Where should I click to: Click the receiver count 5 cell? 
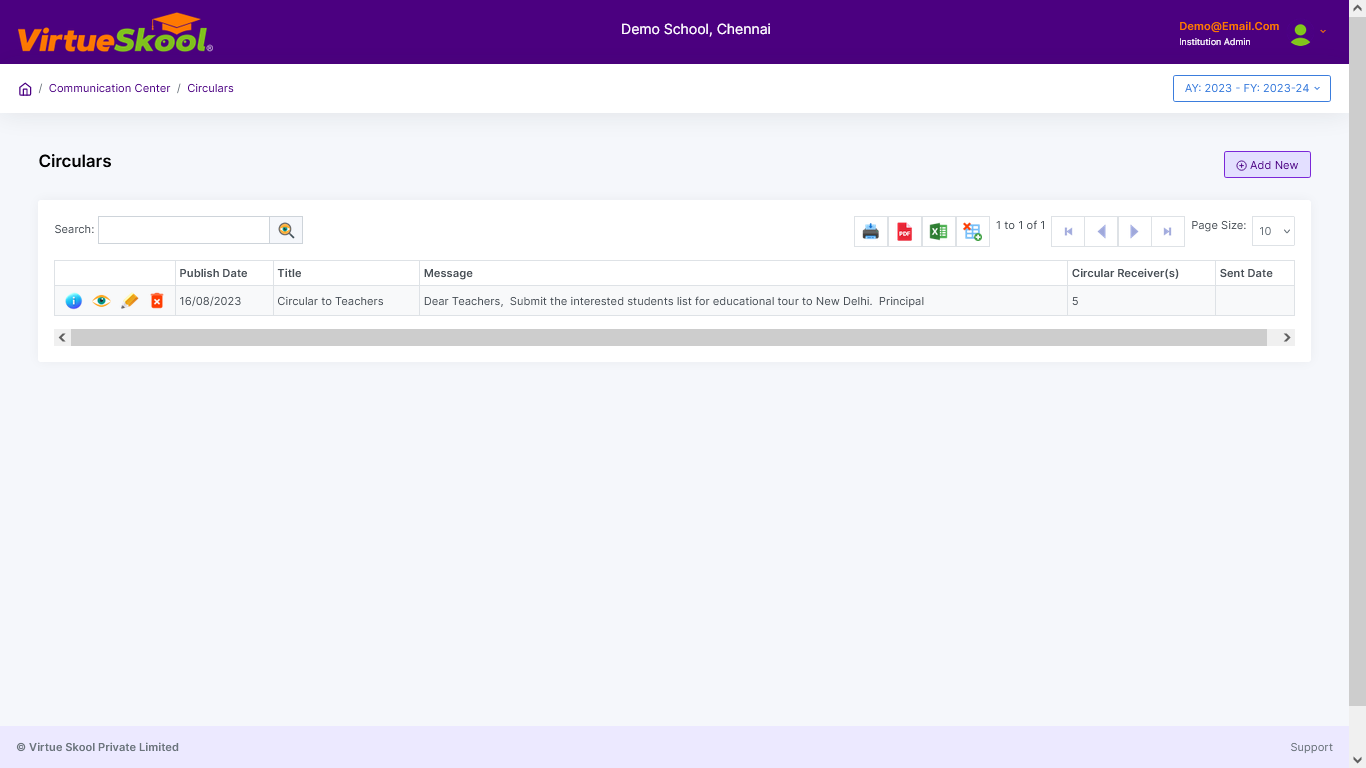[1141, 301]
